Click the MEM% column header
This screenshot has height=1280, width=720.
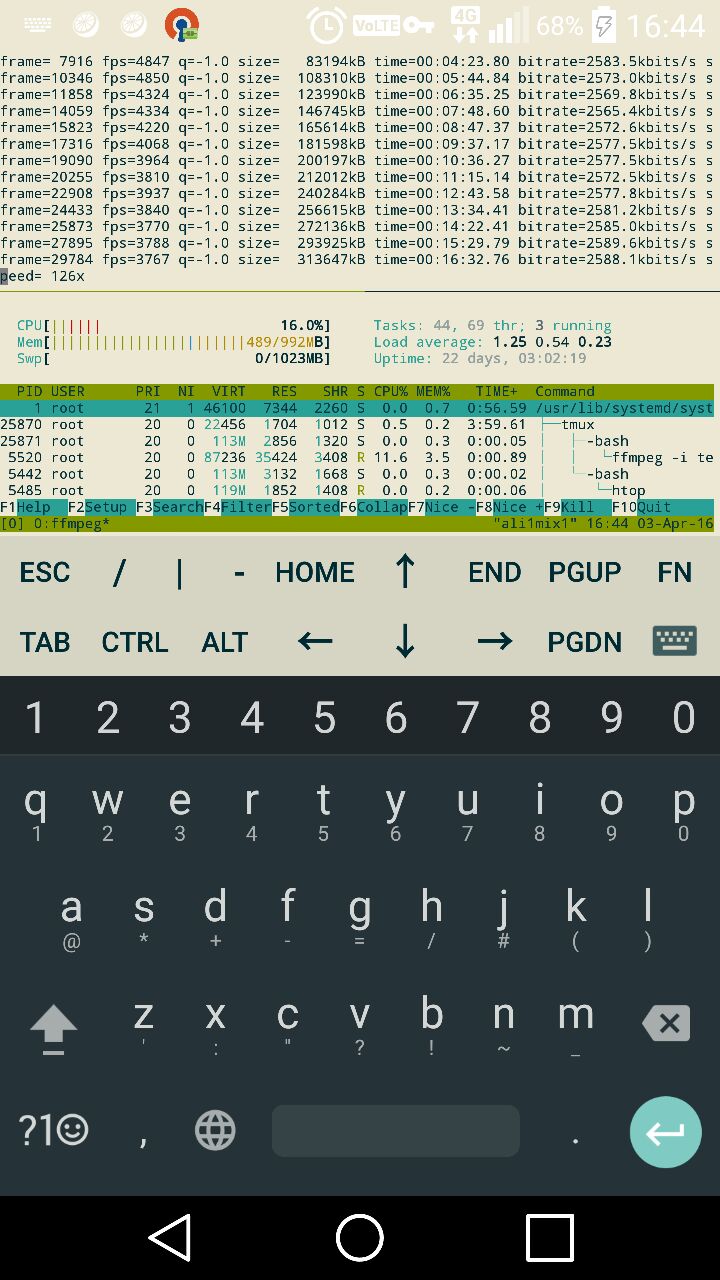coord(434,391)
